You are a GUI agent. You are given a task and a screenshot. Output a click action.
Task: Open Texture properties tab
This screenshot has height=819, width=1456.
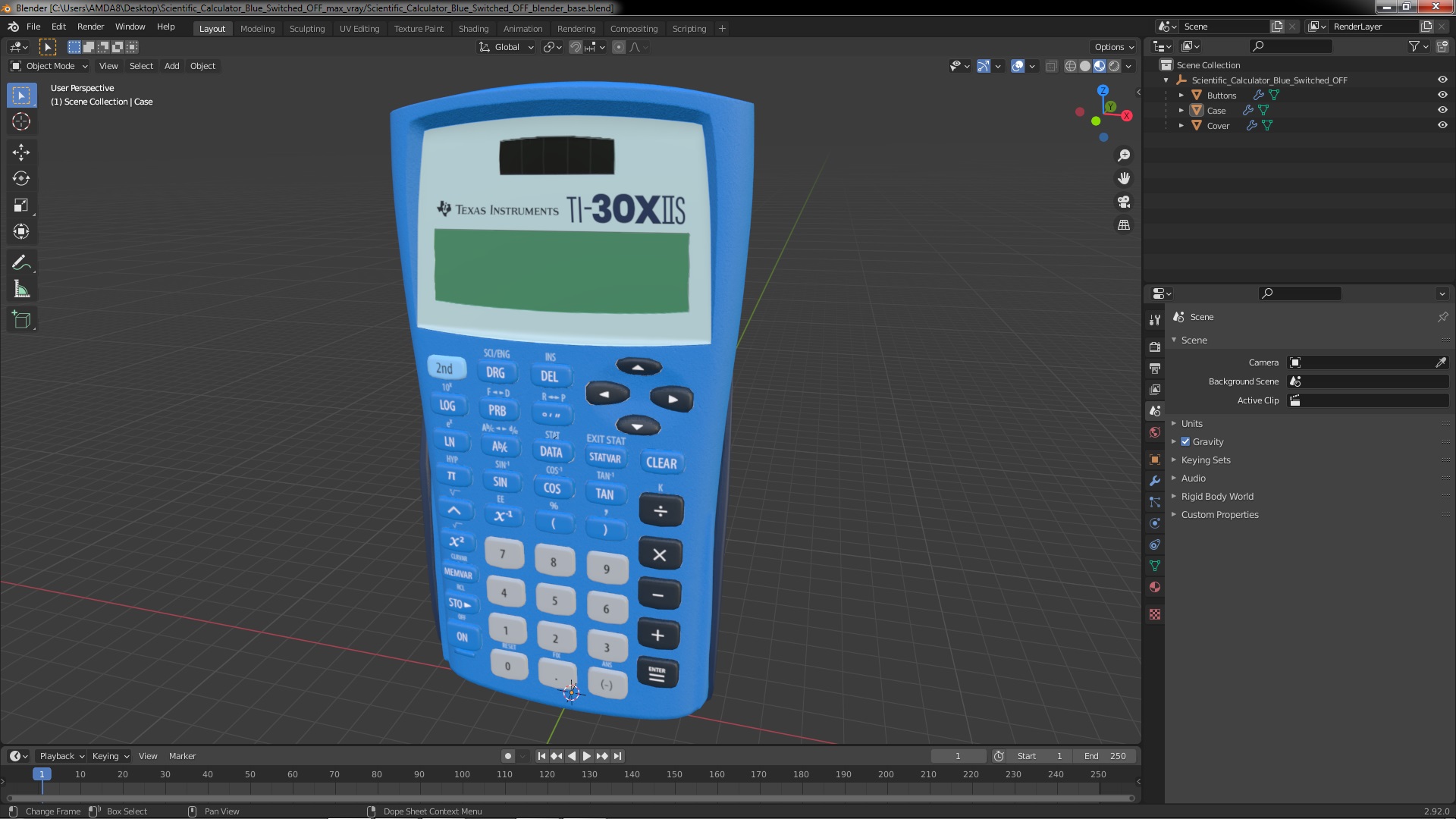coord(1154,614)
